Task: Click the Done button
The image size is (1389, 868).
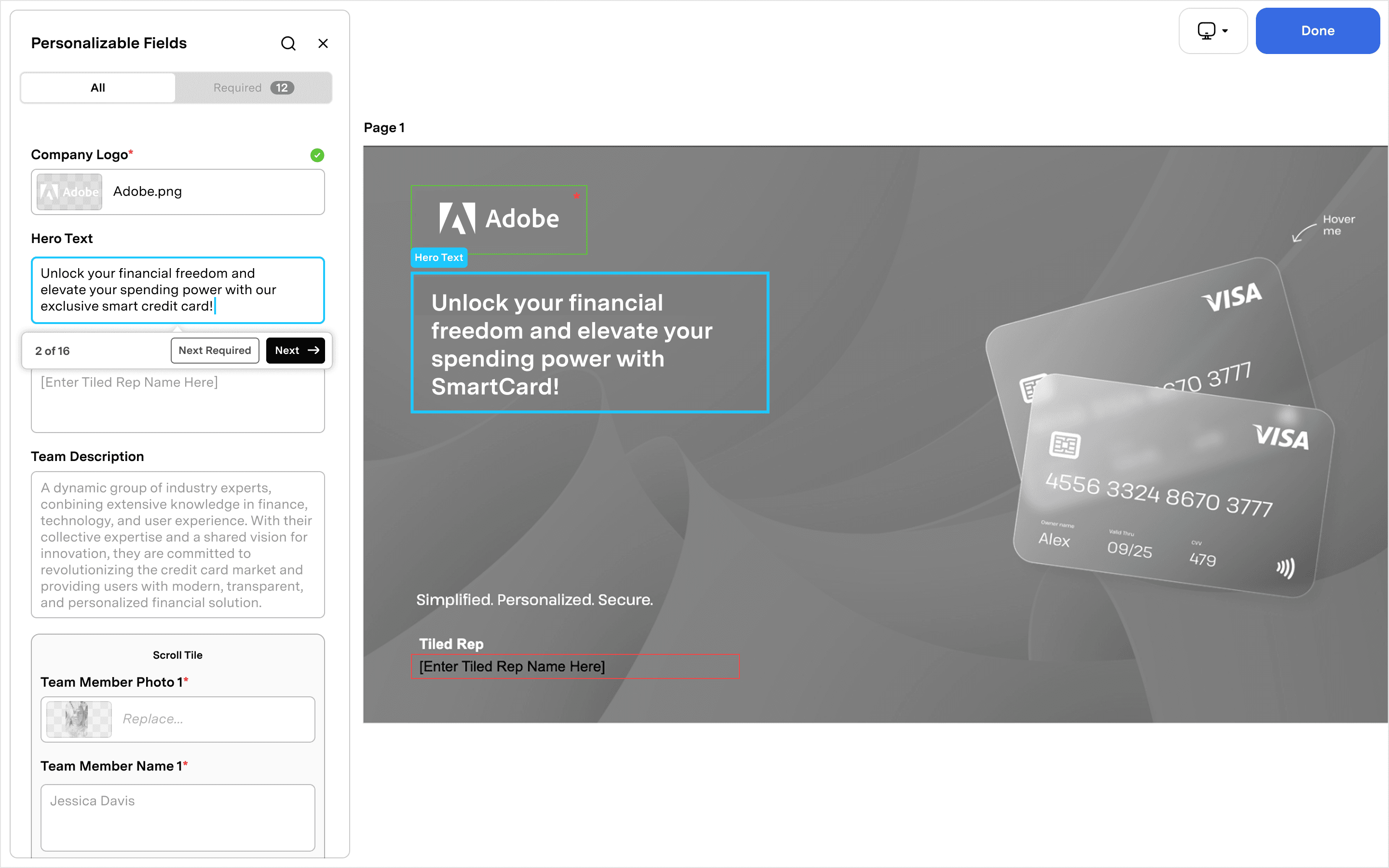Action: (1317, 31)
